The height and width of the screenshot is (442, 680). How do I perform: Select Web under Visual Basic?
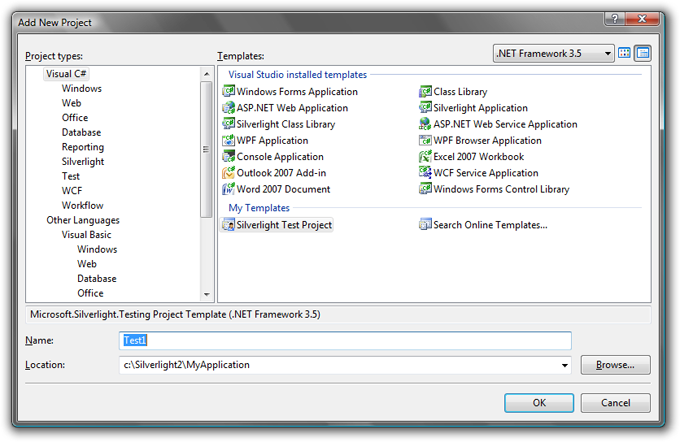[87, 264]
